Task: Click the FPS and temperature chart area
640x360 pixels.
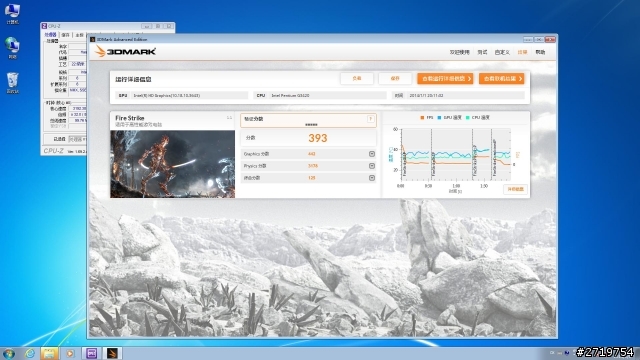Action: coord(456,154)
